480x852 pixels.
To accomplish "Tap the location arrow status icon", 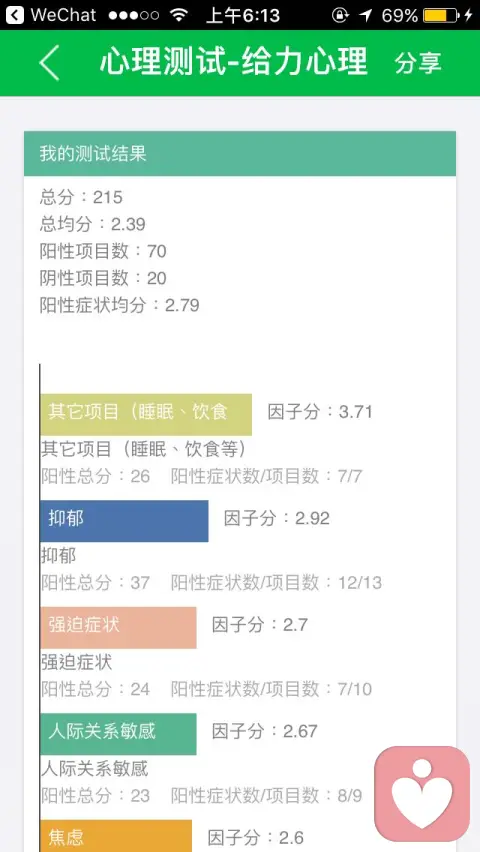I will [x=366, y=15].
